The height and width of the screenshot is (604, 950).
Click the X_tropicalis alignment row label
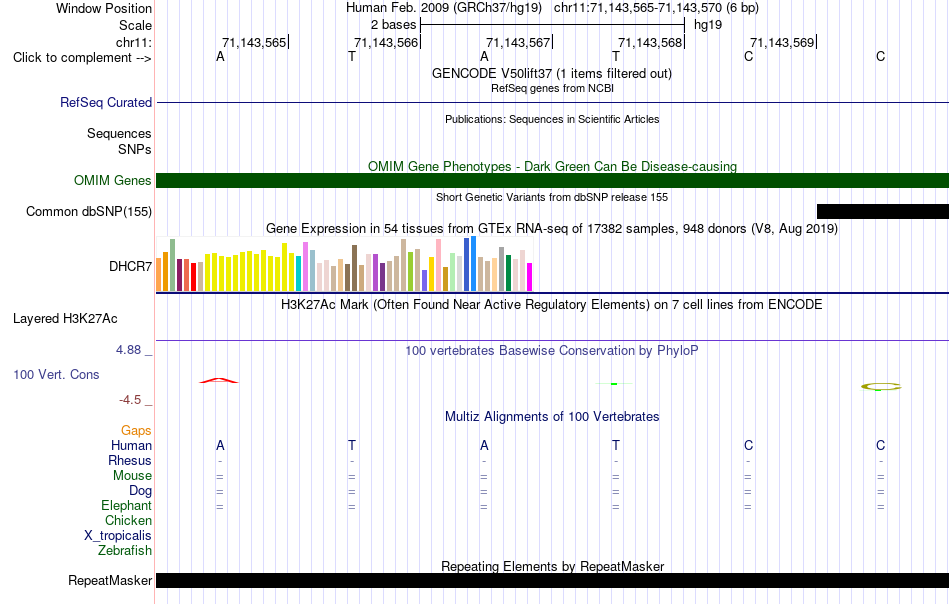118,536
